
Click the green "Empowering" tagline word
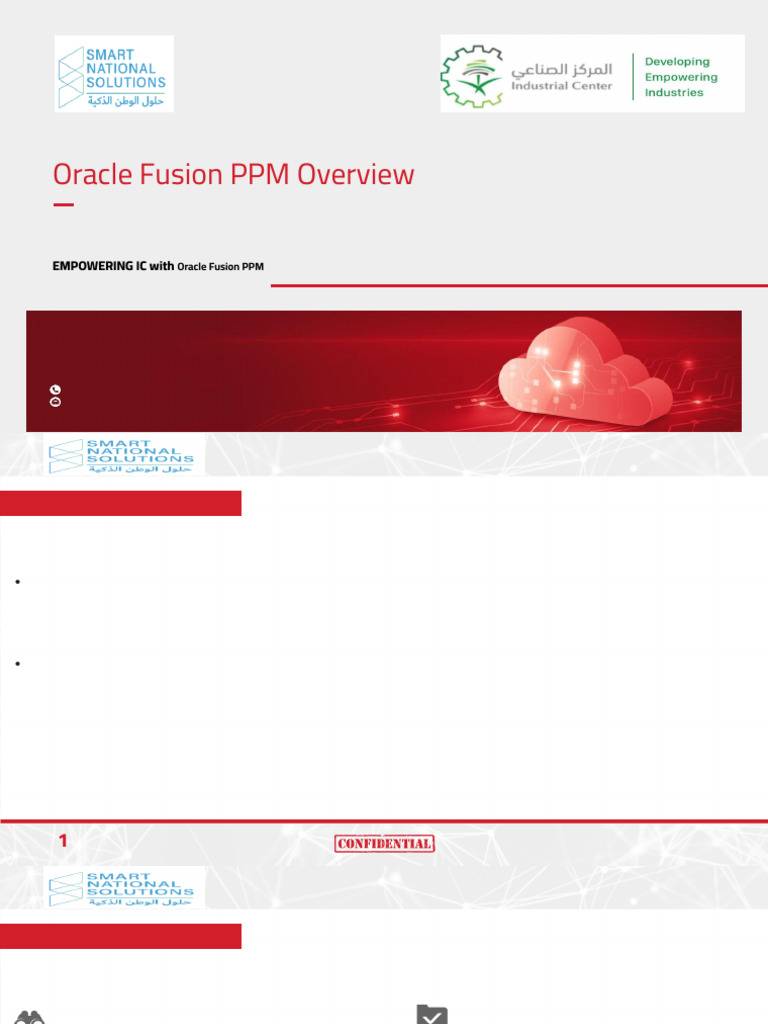681,77
